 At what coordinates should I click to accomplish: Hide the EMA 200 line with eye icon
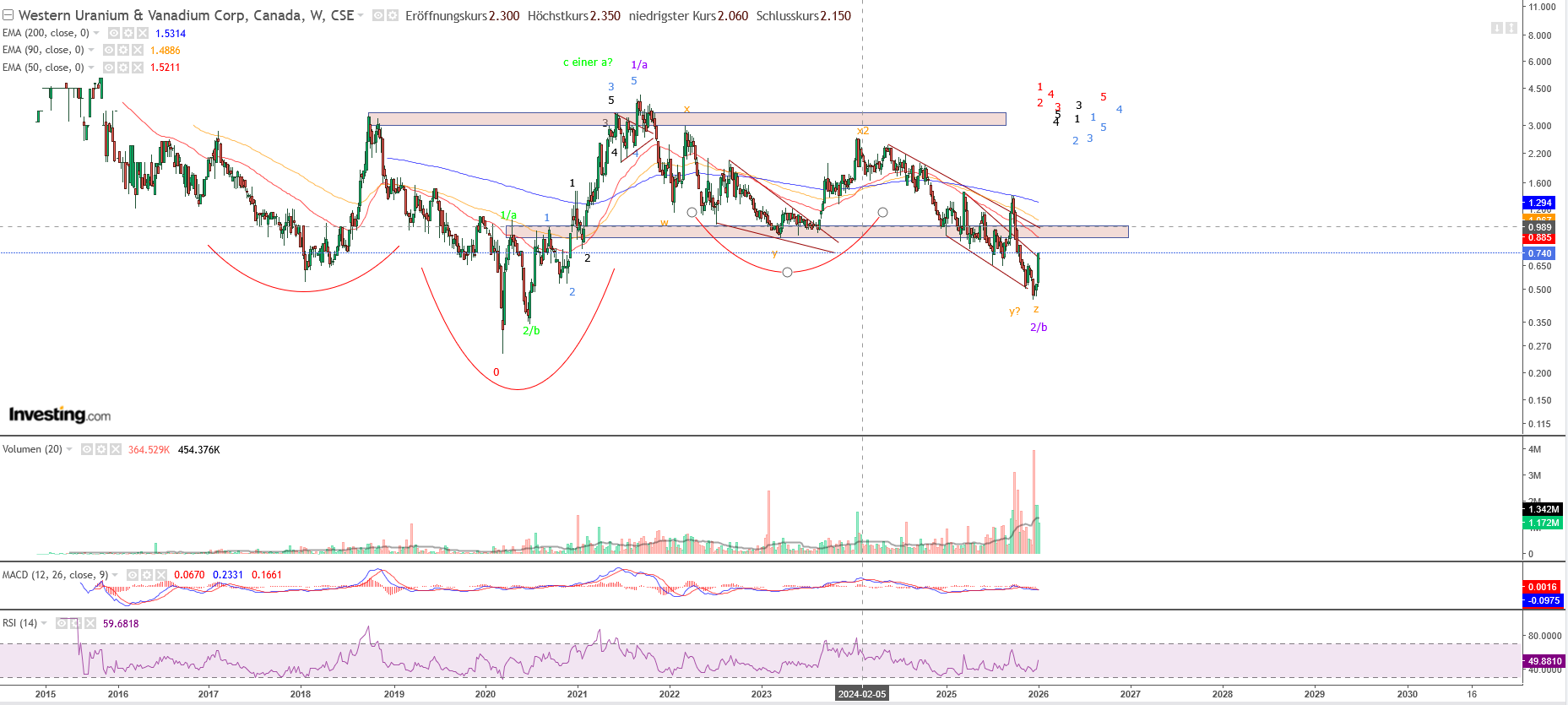click(114, 33)
